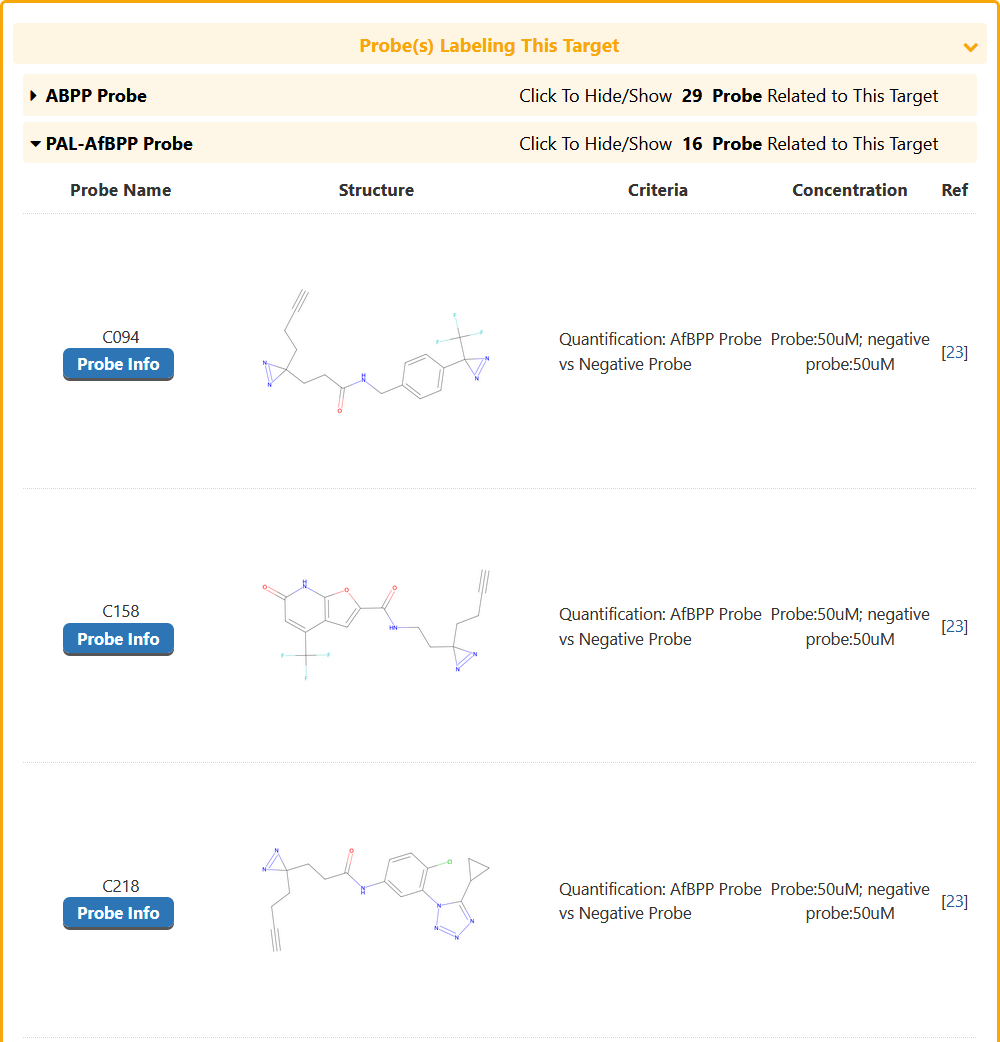Follow the reference 23 link for C158
Image resolution: width=1000 pixels, height=1042 pixels.
tap(955, 626)
